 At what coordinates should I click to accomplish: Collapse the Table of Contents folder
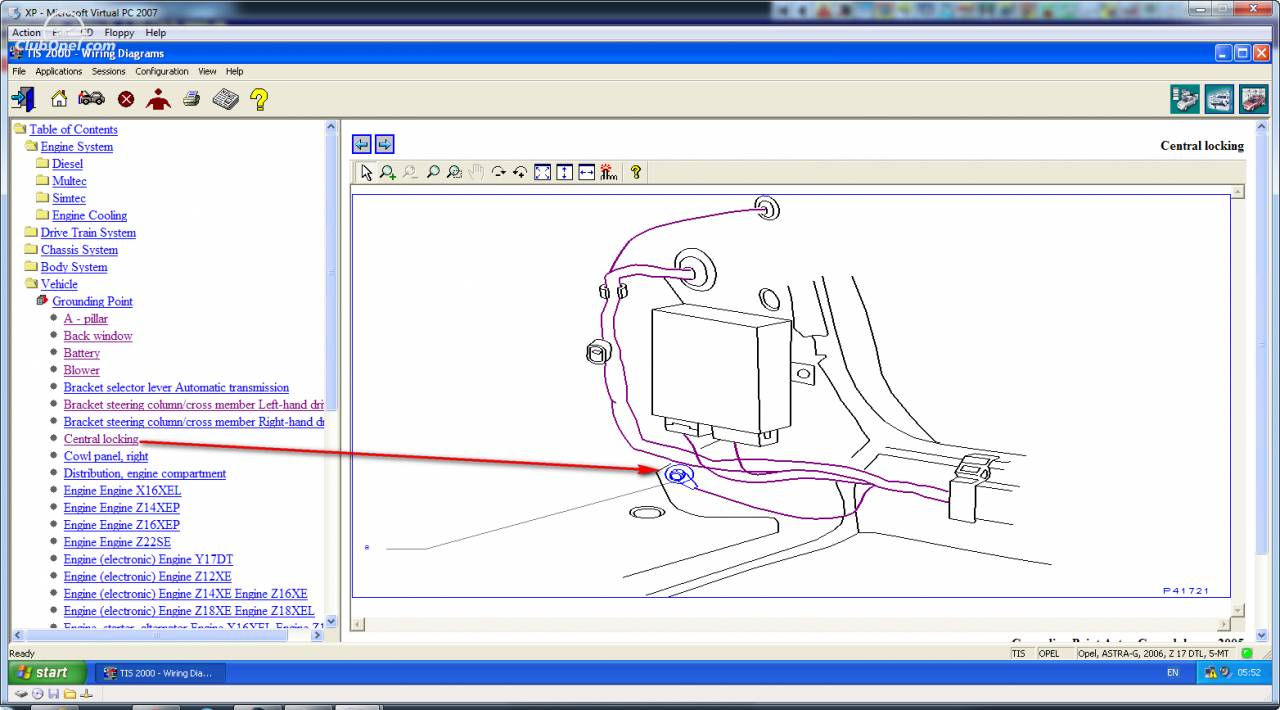[19, 129]
